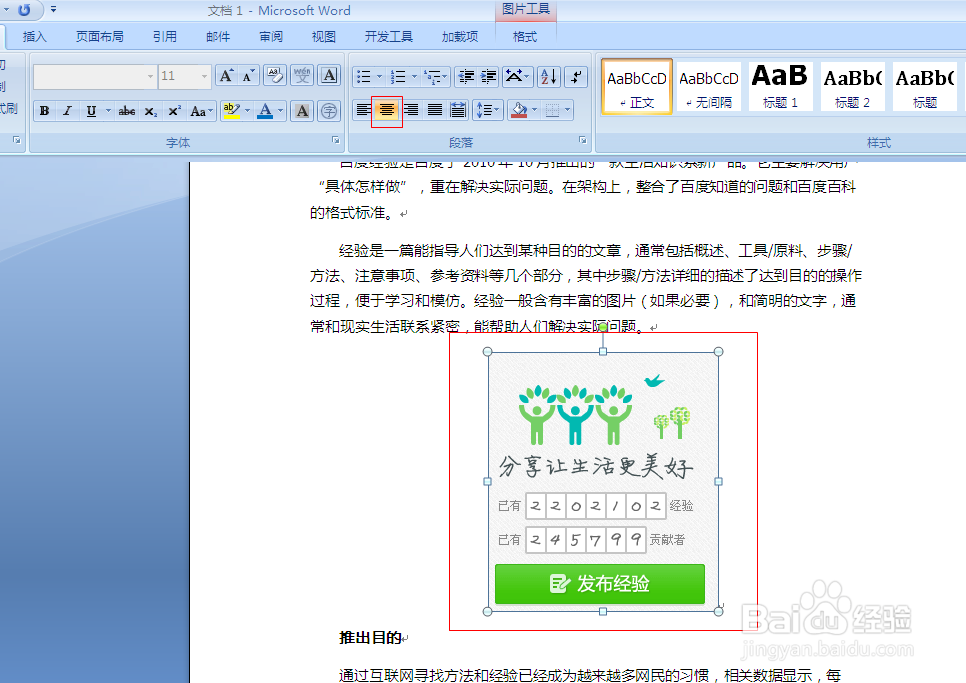
Task: Switch to the 插入 ribbon tab
Action: [34, 36]
